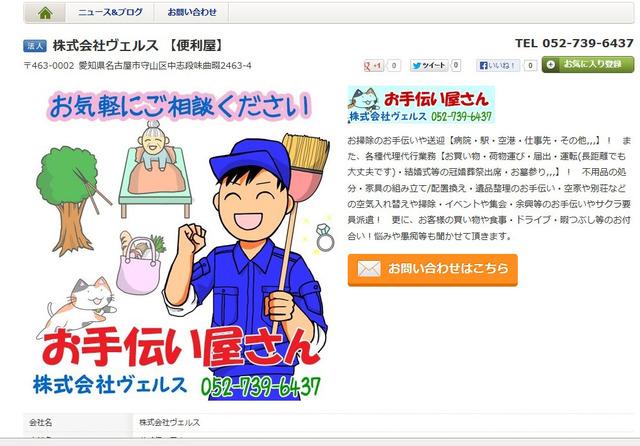Switch to the お問い合わせ tab

tap(191, 13)
